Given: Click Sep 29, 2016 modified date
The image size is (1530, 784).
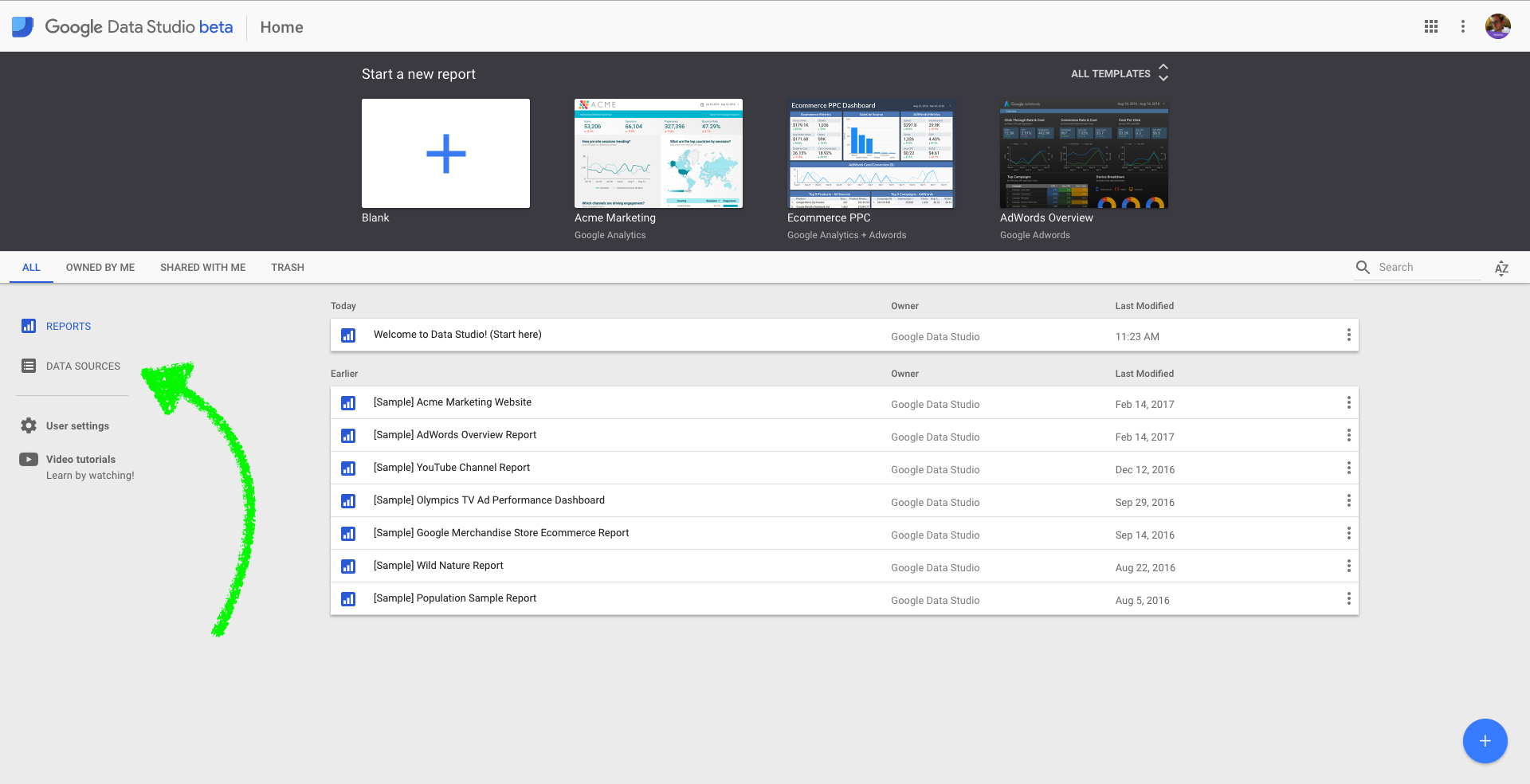Looking at the screenshot, I should pos(1145,503).
